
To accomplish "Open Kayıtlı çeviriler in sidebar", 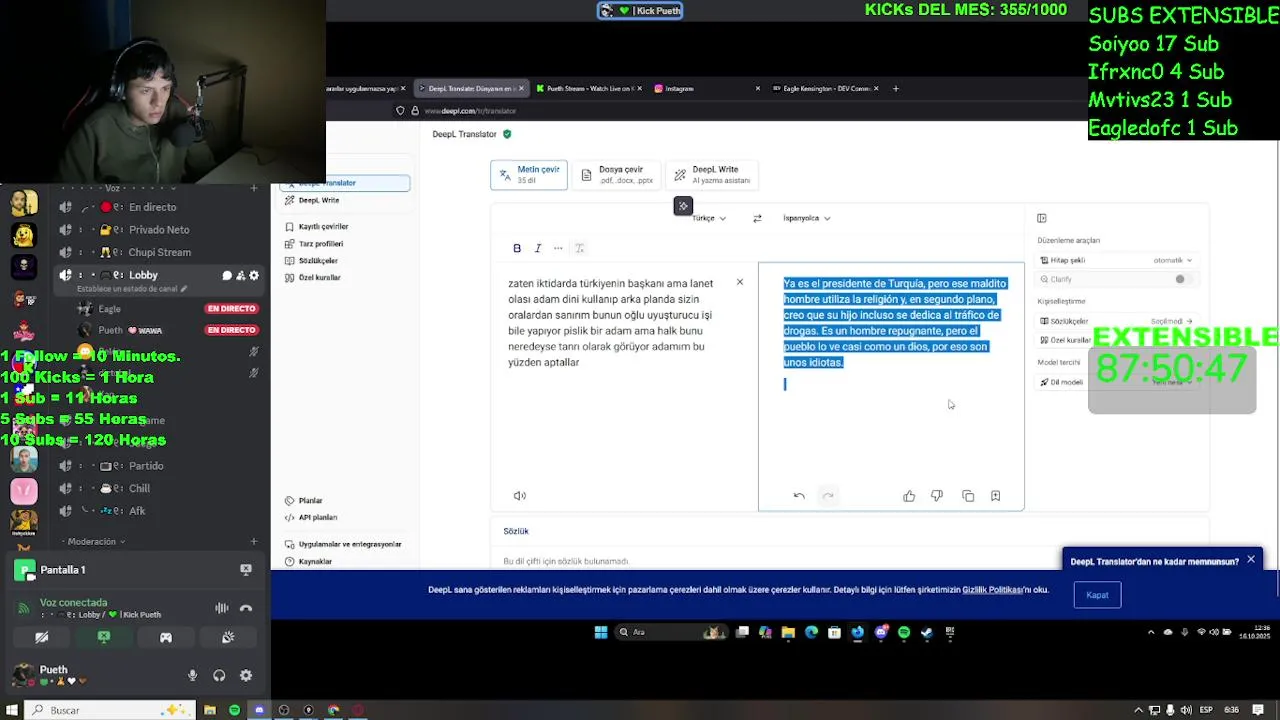I will click(x=317, y=227).
